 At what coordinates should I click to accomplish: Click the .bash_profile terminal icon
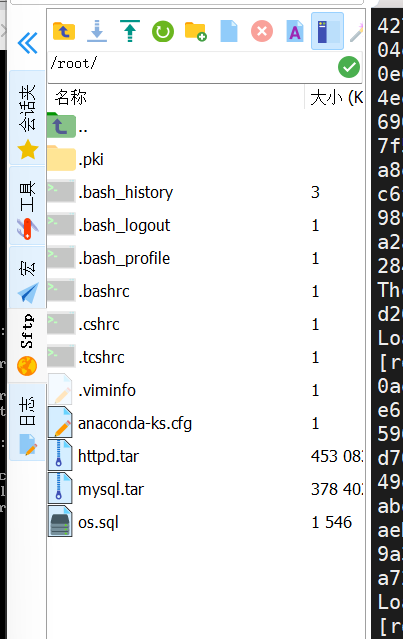(61, 258)
